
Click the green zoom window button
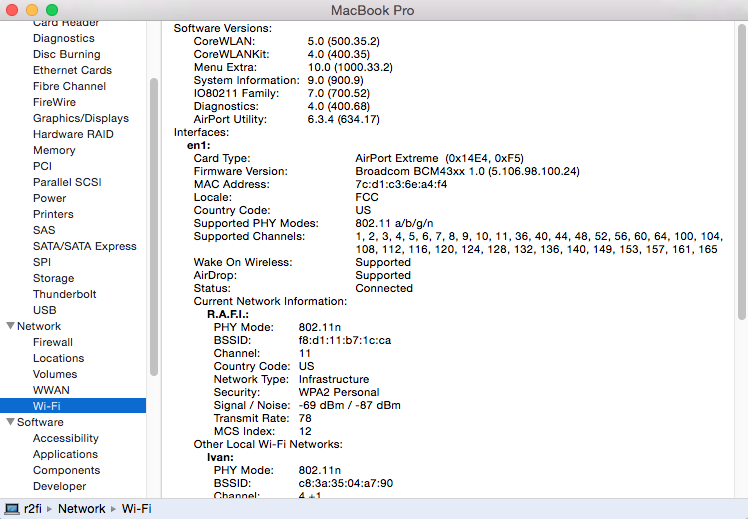tap(52, 10)
